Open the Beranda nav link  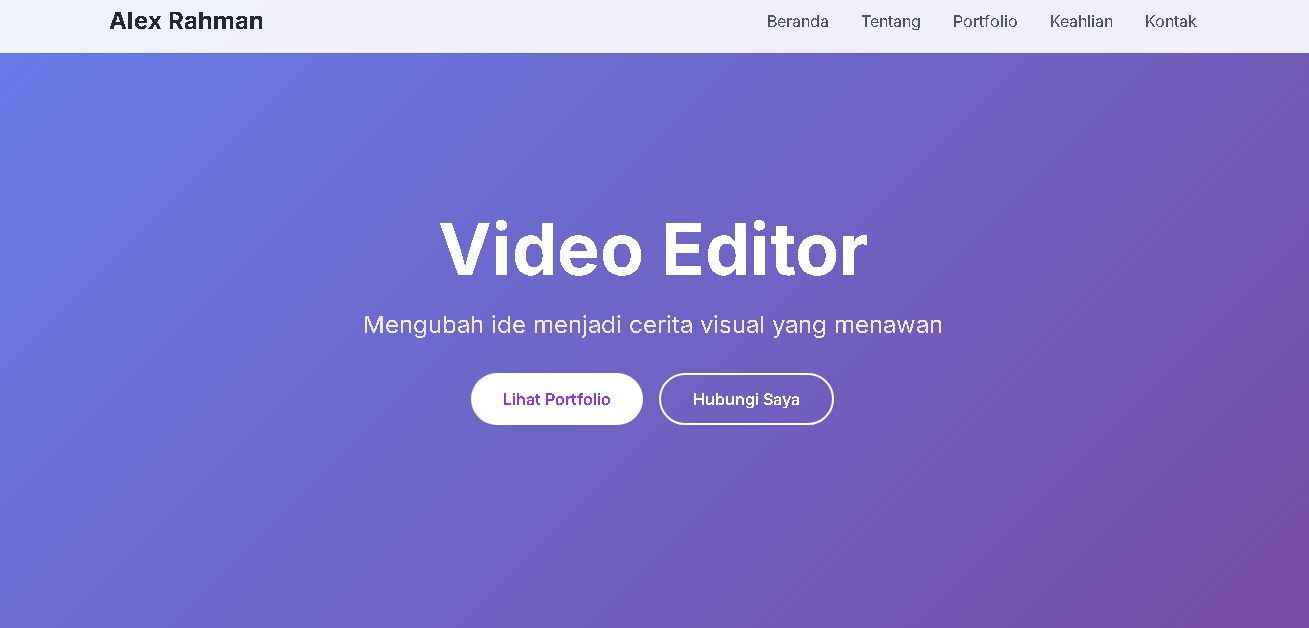point(798,21)
